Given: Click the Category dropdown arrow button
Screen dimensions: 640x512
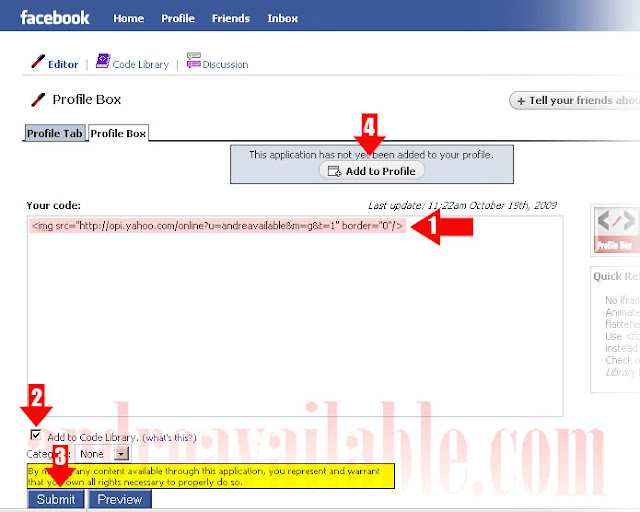Looking at the screenshot, I should 122,454.
